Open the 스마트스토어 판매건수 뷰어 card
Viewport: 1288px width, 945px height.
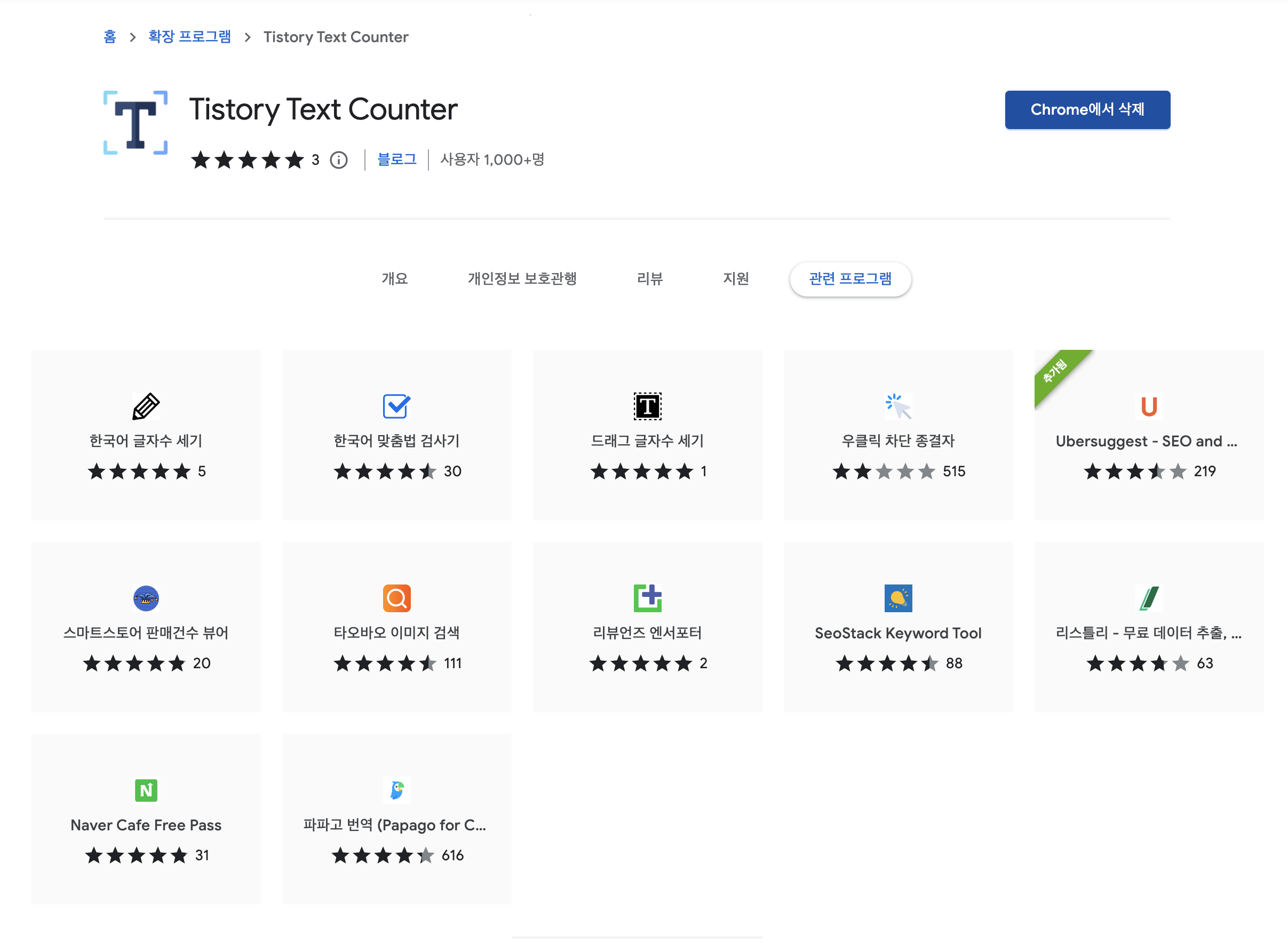coord(146,627)
